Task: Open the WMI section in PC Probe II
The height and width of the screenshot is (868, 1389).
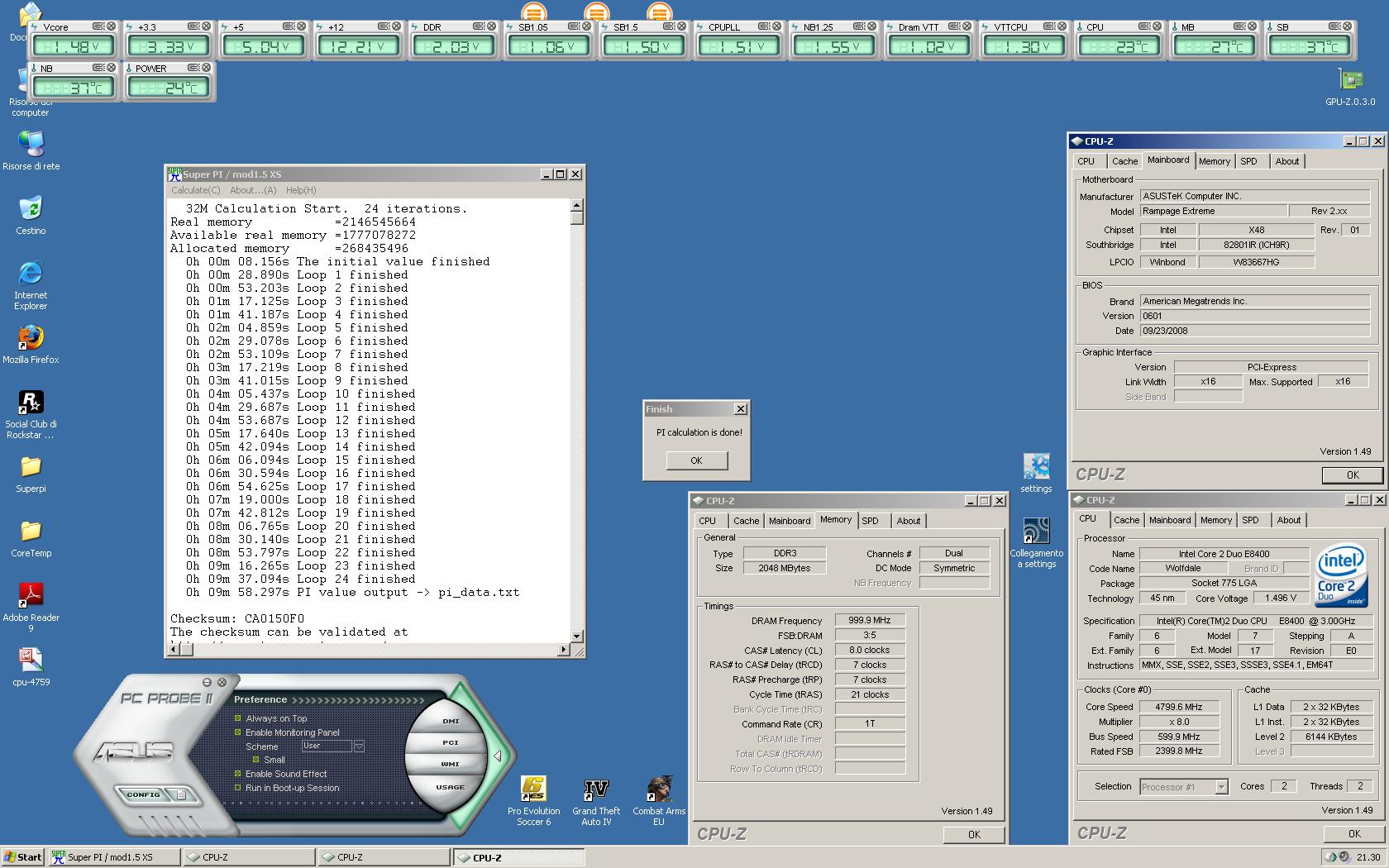Action: (451, 764)
